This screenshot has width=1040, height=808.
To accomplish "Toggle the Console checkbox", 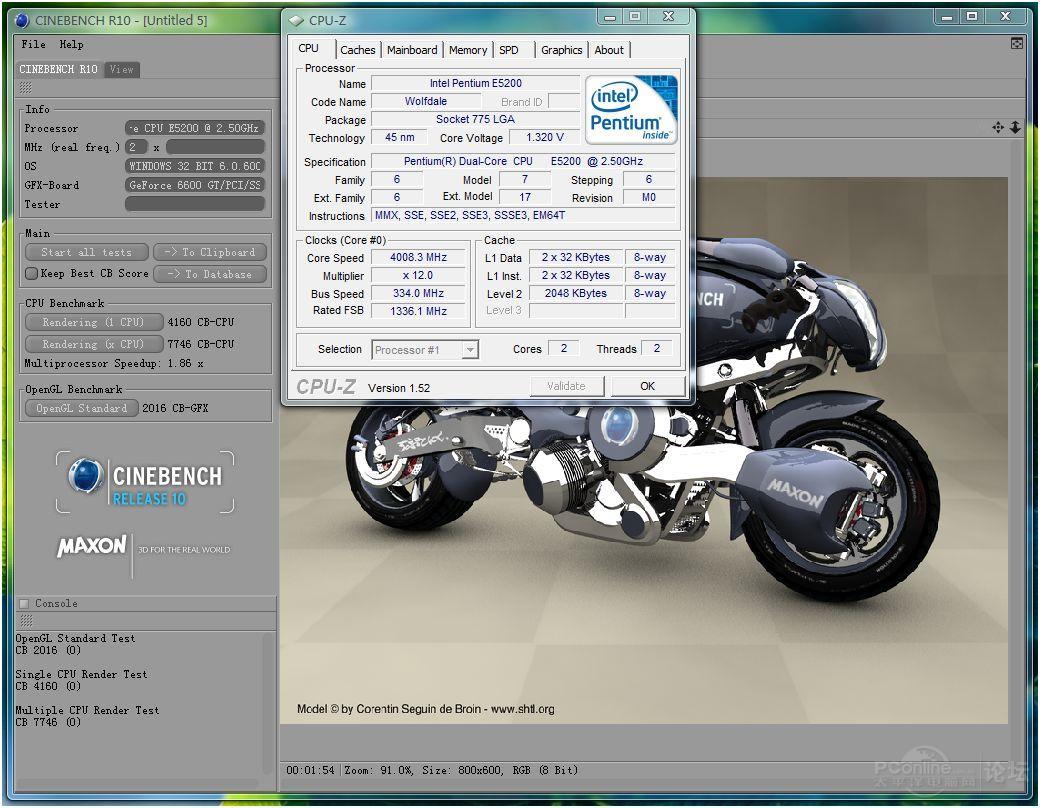I will pyautogui.click(x=25, y=604).
